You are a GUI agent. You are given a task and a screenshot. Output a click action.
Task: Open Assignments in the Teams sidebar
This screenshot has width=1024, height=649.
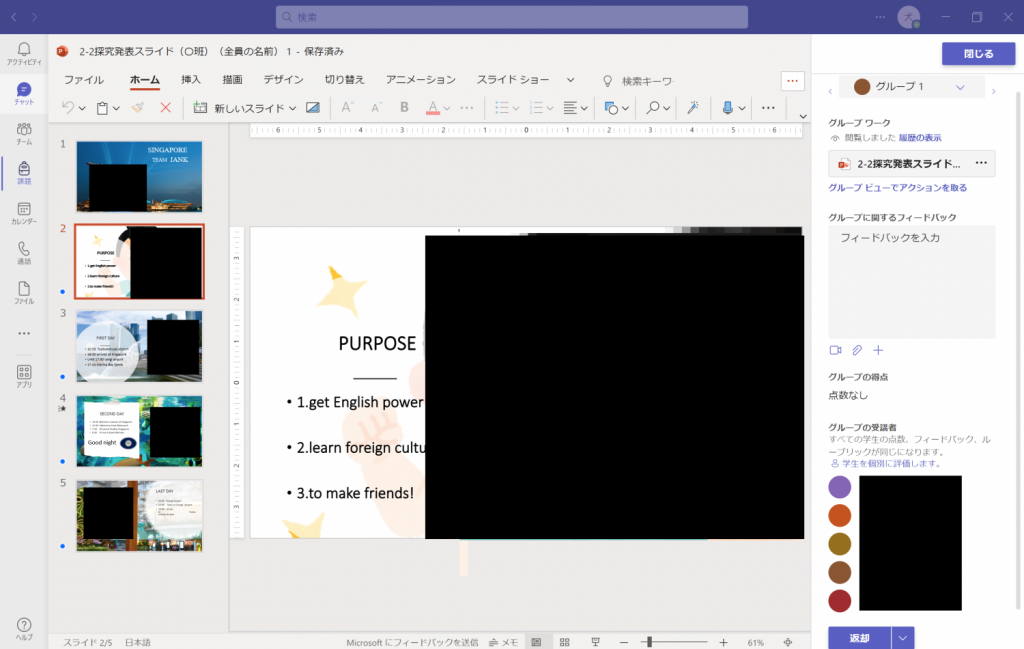click(24, 172)
